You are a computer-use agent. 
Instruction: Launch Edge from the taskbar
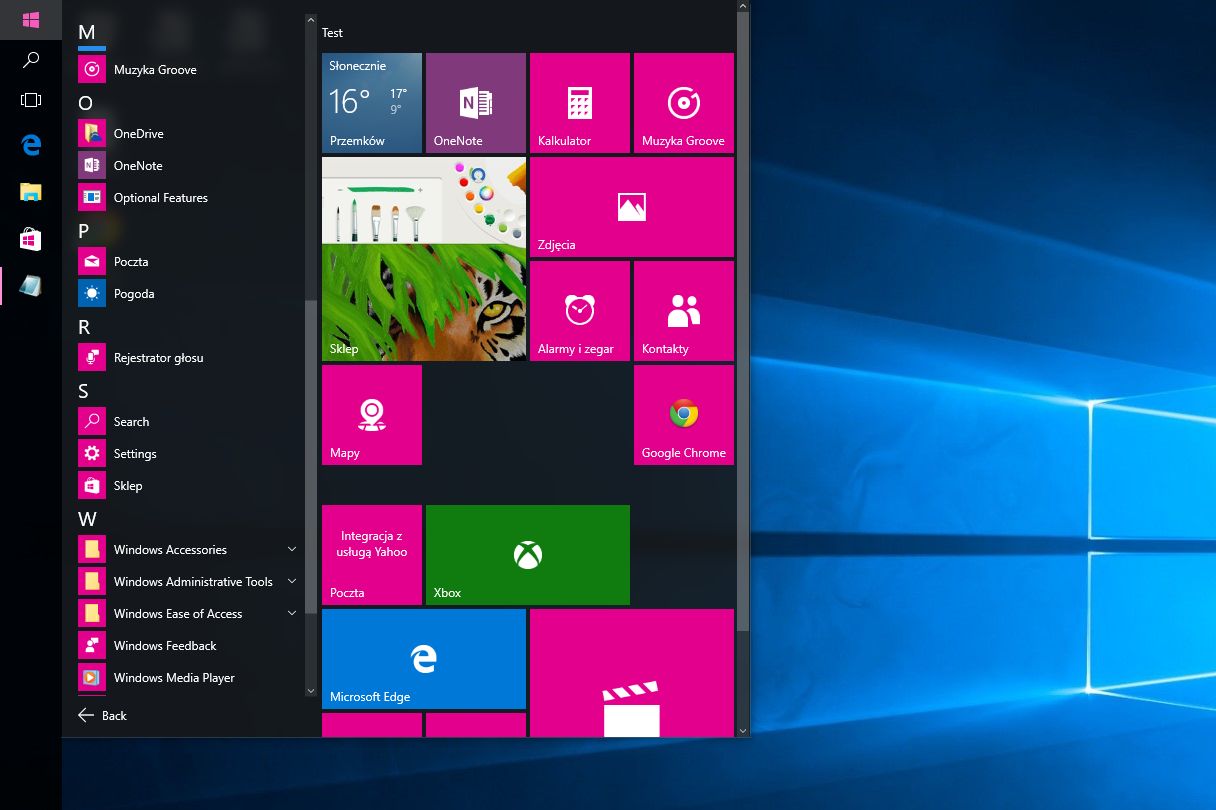tap(31, 145)
